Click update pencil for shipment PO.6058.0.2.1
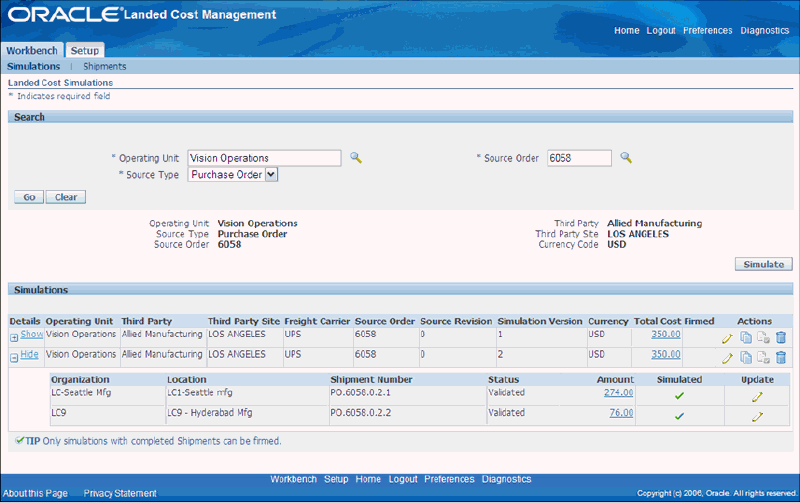This screenshot has height=503, width=800. pyautogui.click(x=757, y=396)
